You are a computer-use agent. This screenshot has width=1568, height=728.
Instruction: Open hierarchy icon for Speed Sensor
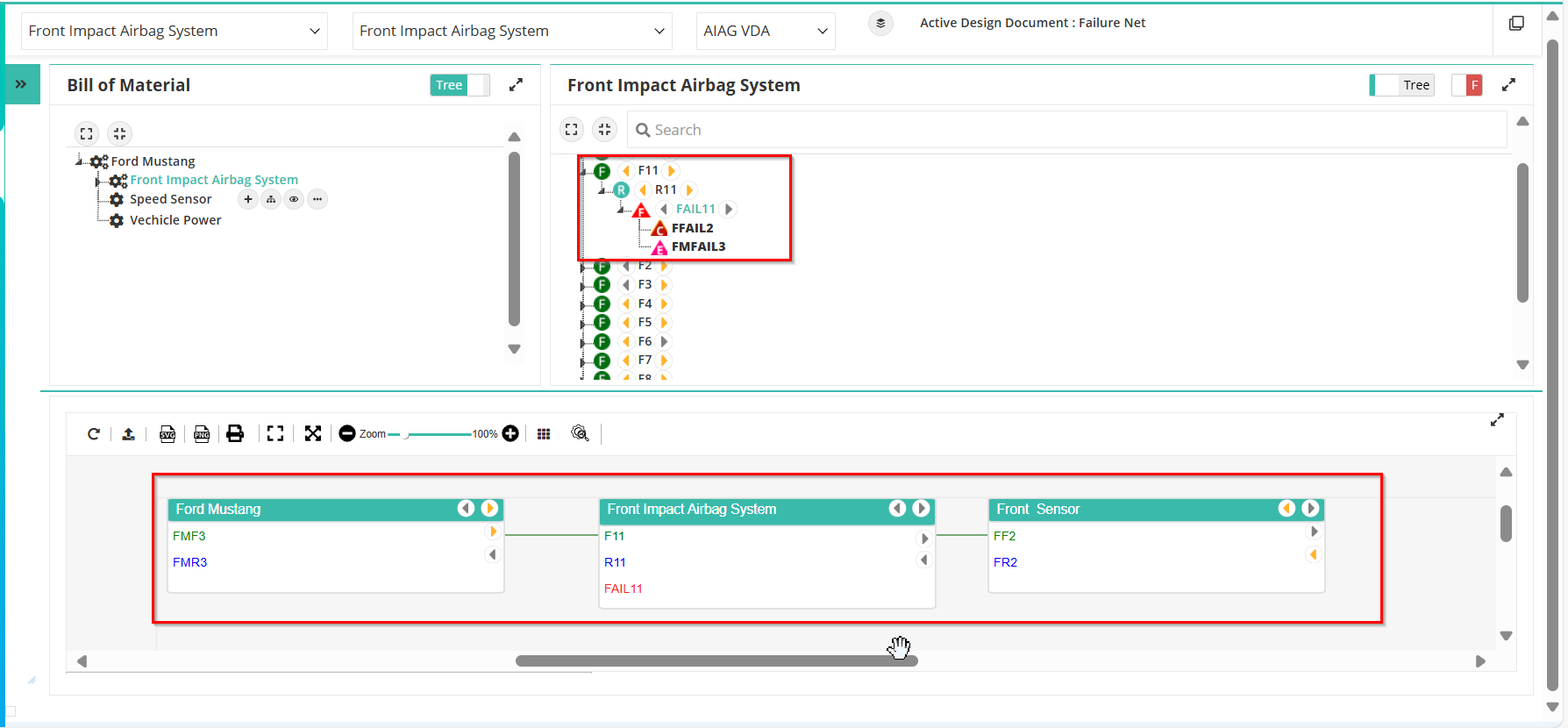click(x=271, y=199)
